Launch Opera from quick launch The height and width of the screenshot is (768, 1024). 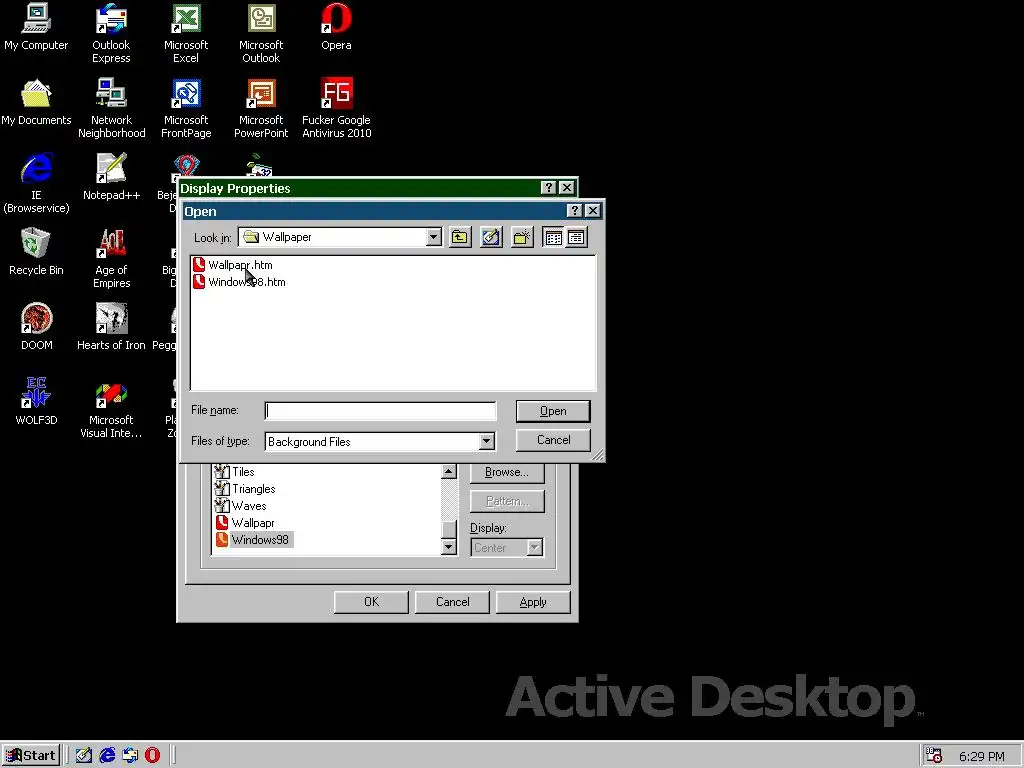point(152,756)
